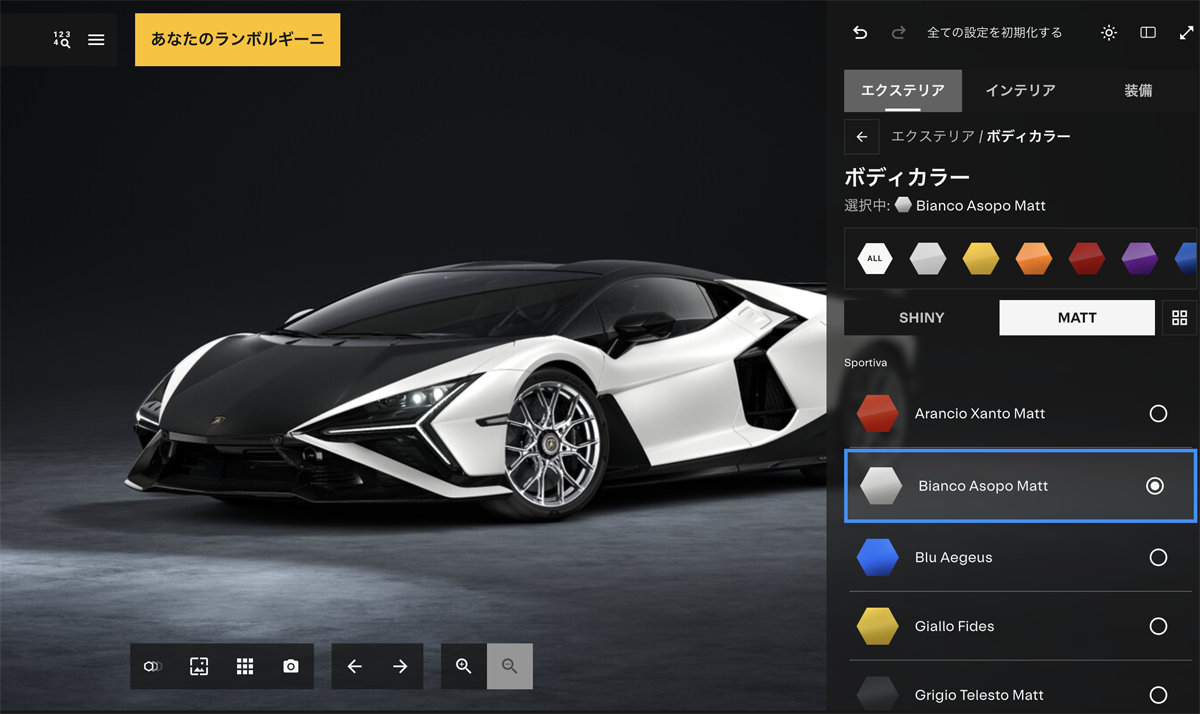Select Arancio Xanto Matt radio button

pyautogui.click(x=1158, y=413)
